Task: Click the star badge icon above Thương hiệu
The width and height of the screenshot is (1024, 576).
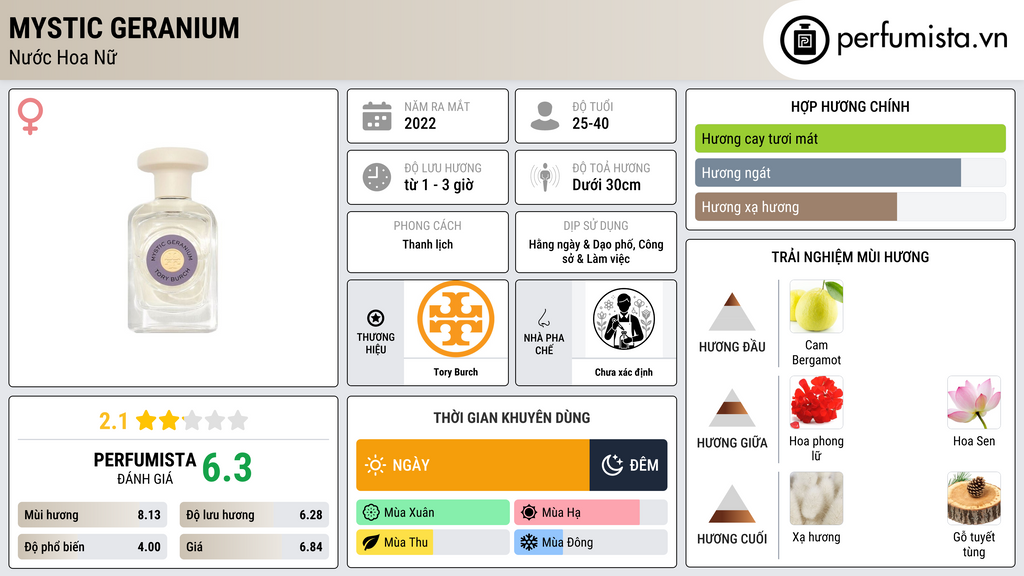Action: tap(376, 318)
